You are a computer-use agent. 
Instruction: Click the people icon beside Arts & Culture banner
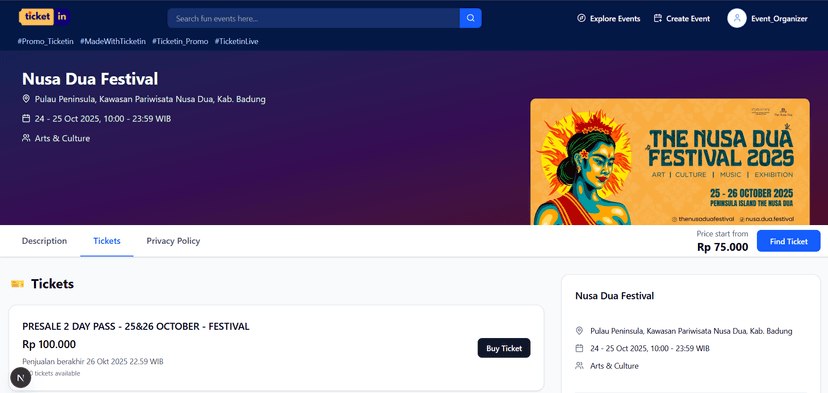coord(26,138)
